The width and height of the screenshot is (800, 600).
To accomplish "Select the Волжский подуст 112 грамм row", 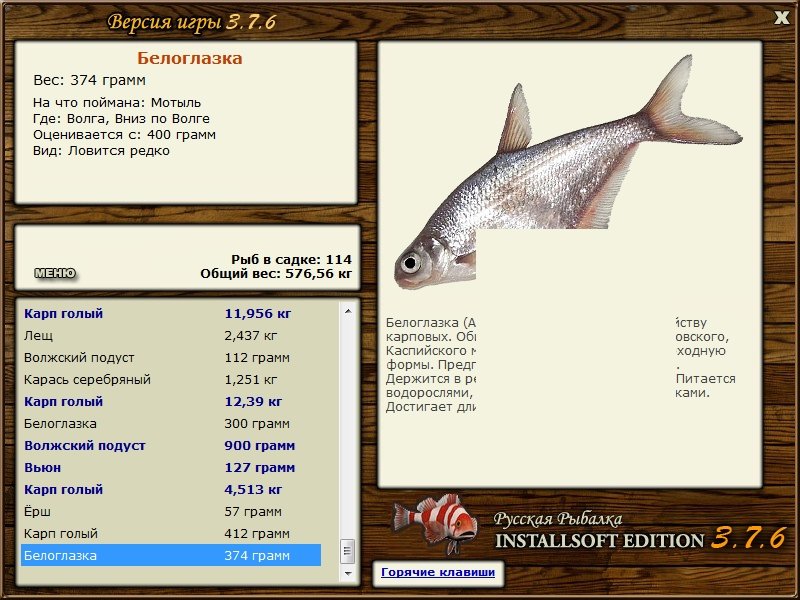I will point(171,358).
